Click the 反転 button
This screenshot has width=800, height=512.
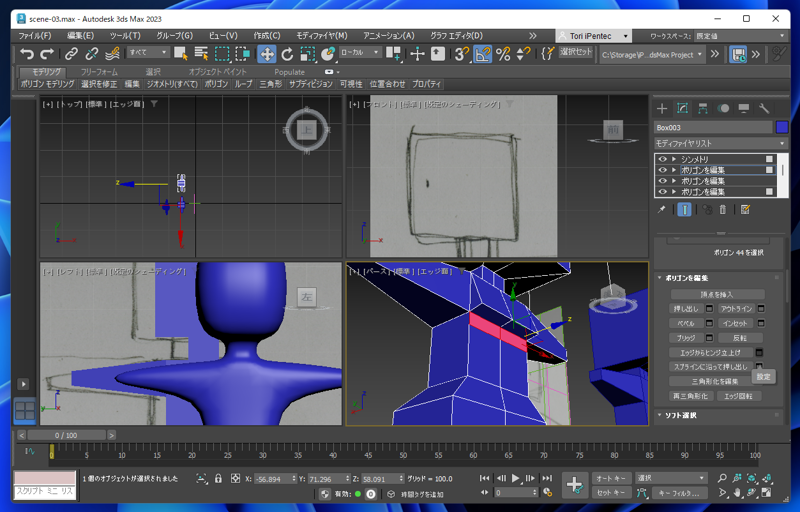(740, 338)
